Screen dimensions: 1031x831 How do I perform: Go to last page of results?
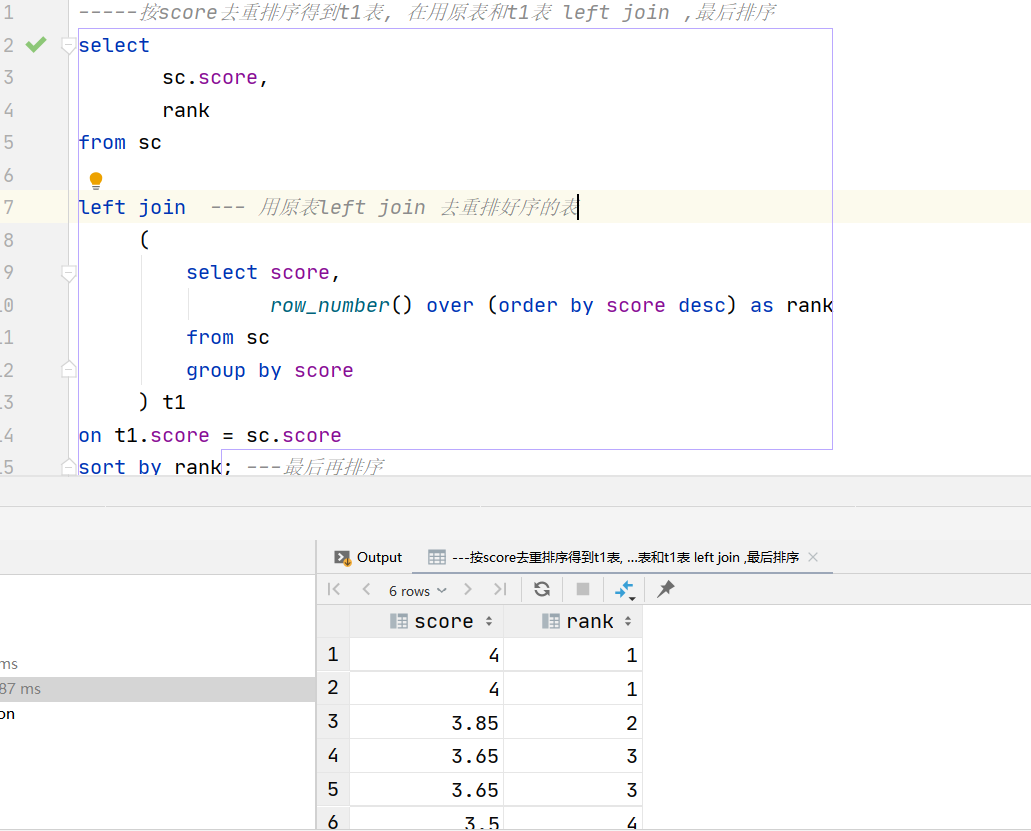[500, 589]
